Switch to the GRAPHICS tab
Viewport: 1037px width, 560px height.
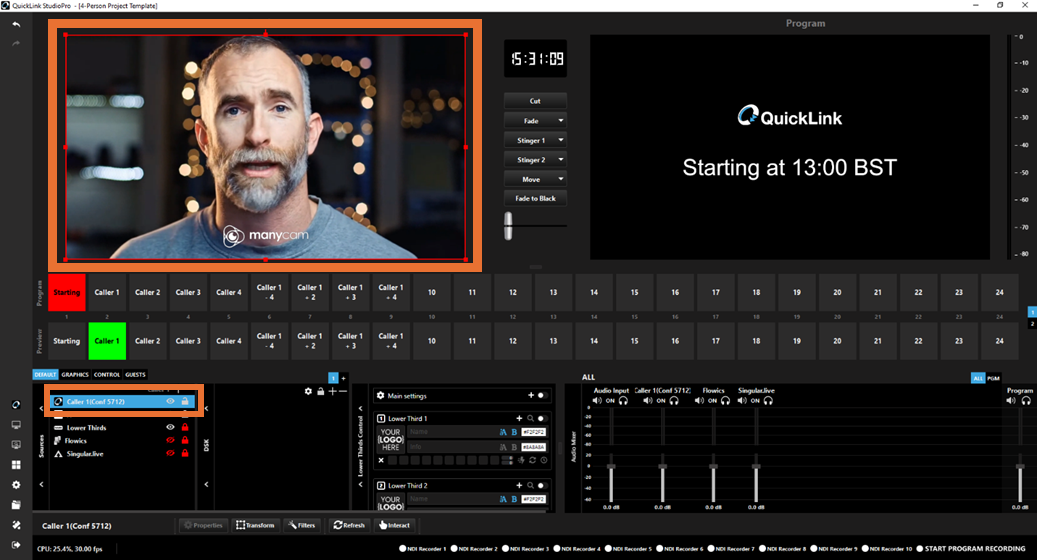(x=75, y=374)
